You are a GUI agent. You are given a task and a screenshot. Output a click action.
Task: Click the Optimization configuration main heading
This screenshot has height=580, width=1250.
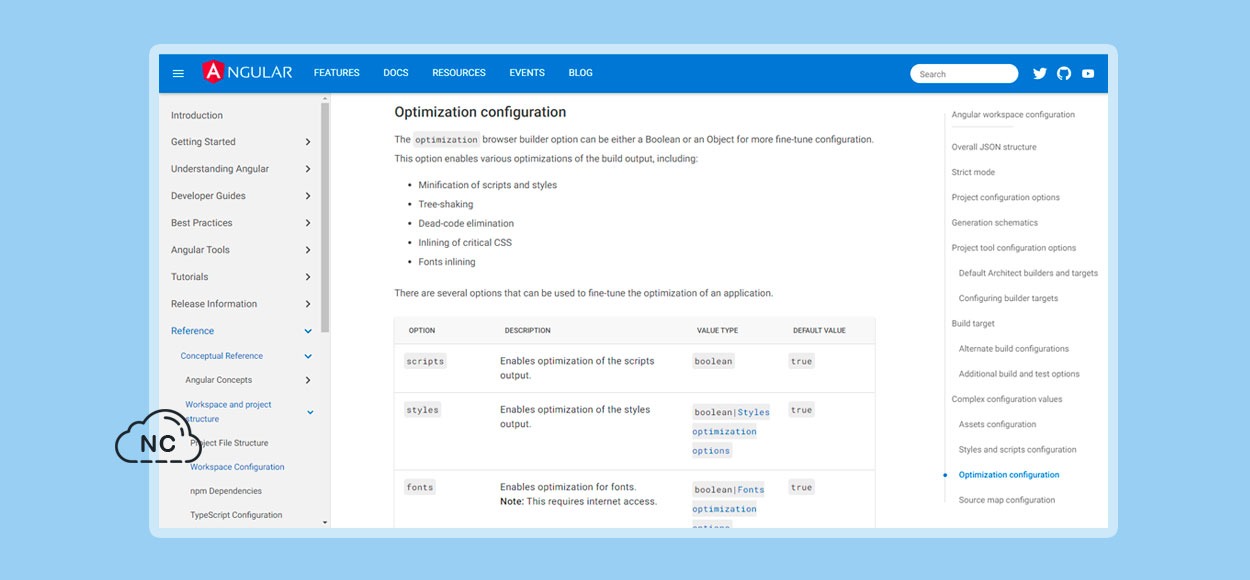480,112
